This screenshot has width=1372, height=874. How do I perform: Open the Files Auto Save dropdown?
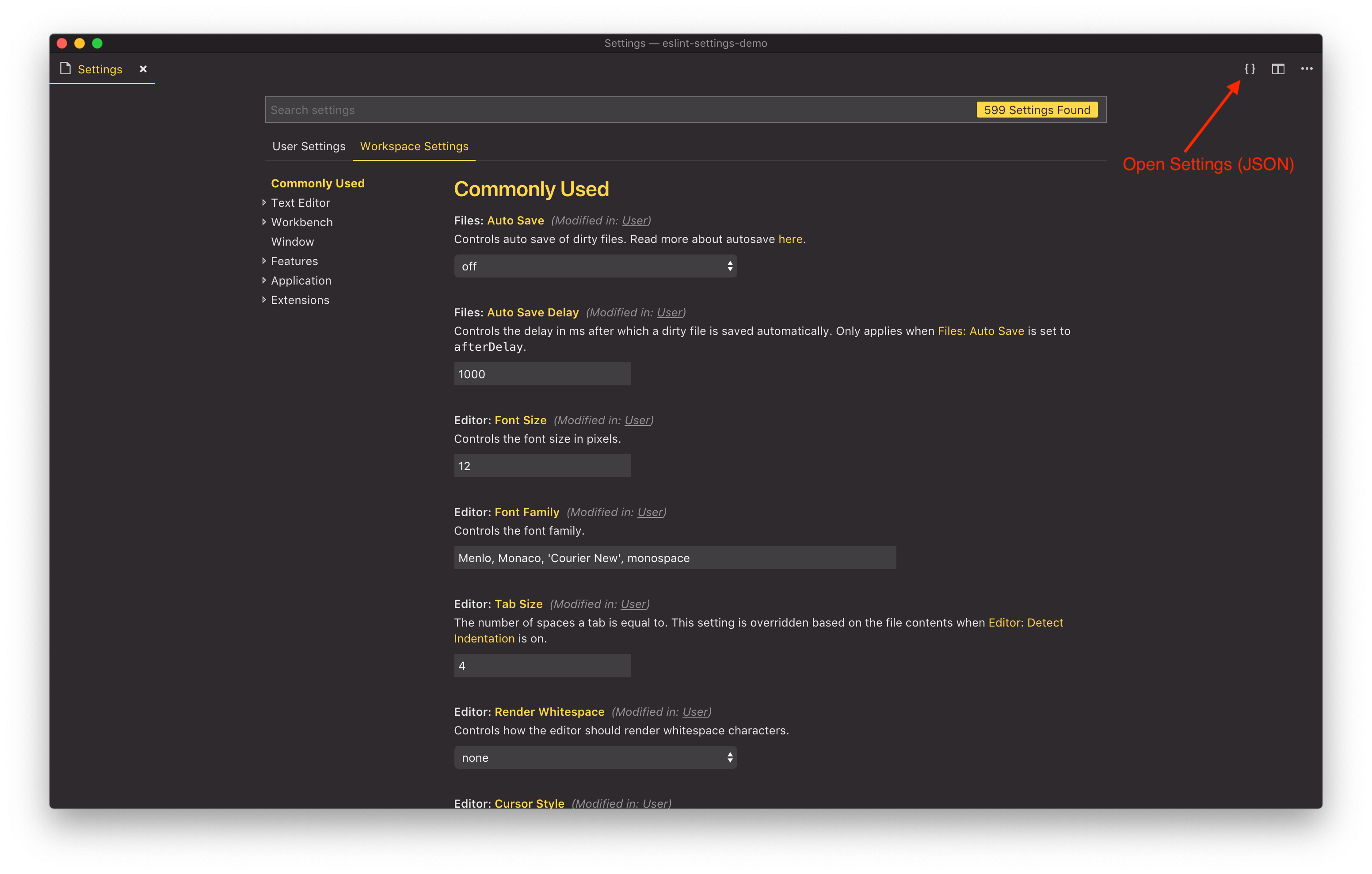[595, 266]
